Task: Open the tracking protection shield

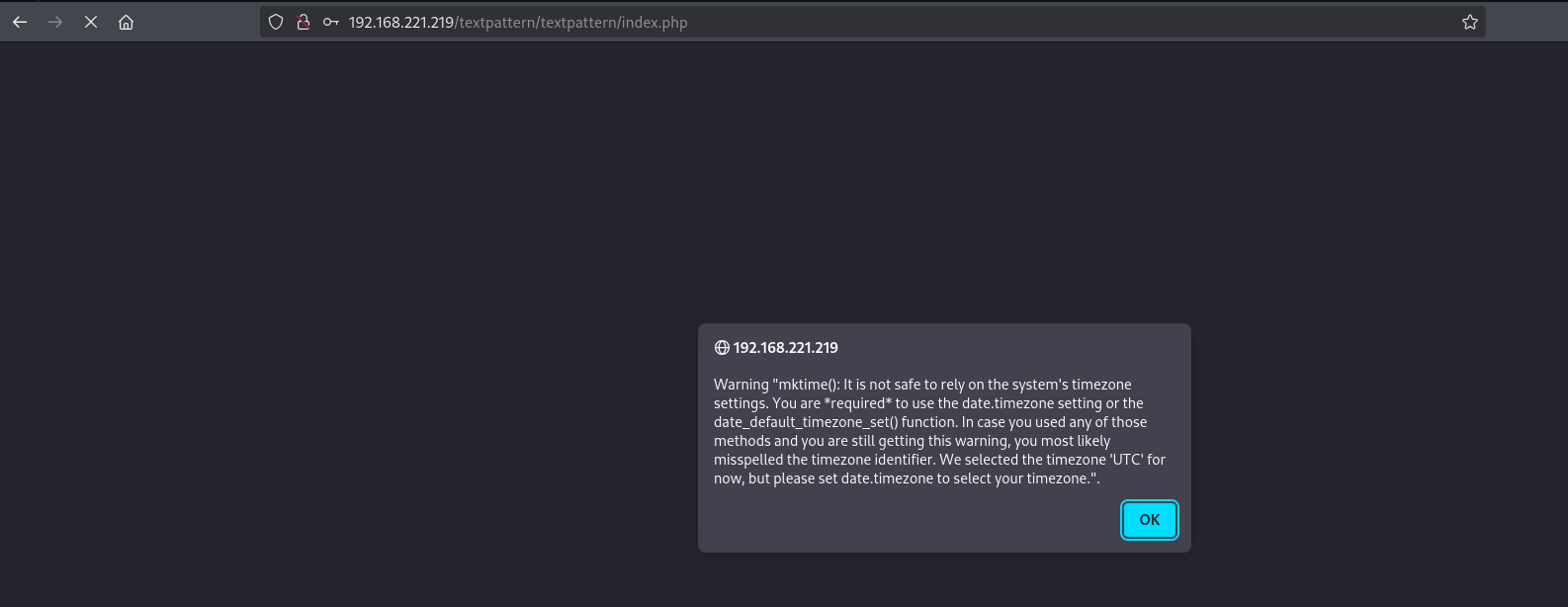Action: (276, 22)
